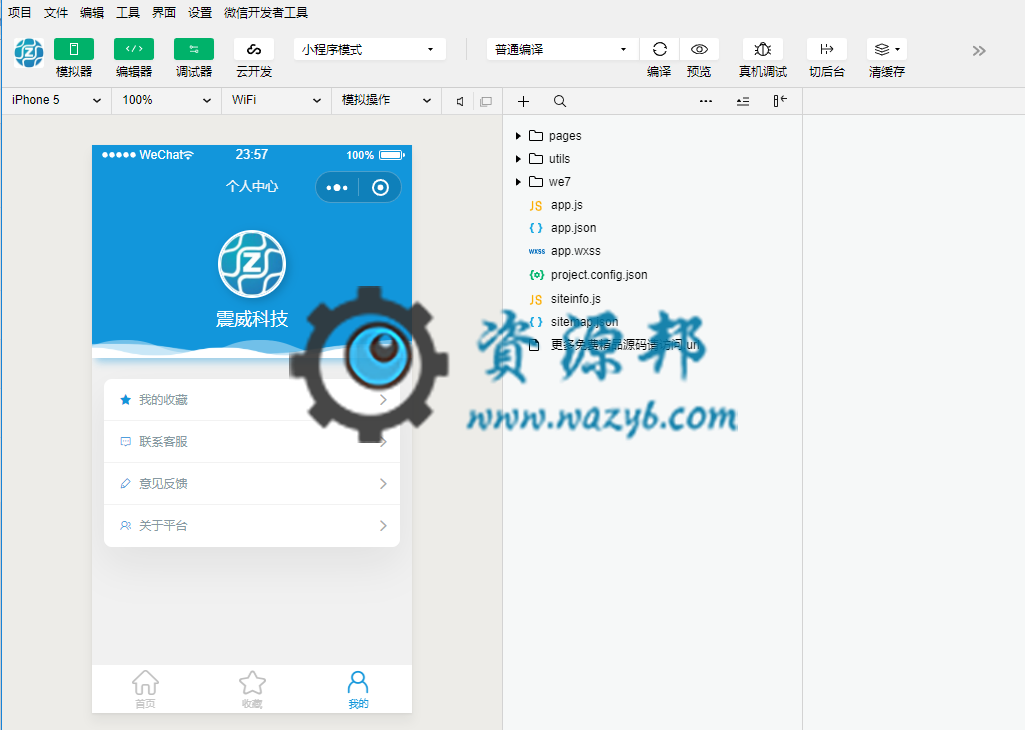
Task: Switch to the 首页 home tab
Action: point(145,689)
